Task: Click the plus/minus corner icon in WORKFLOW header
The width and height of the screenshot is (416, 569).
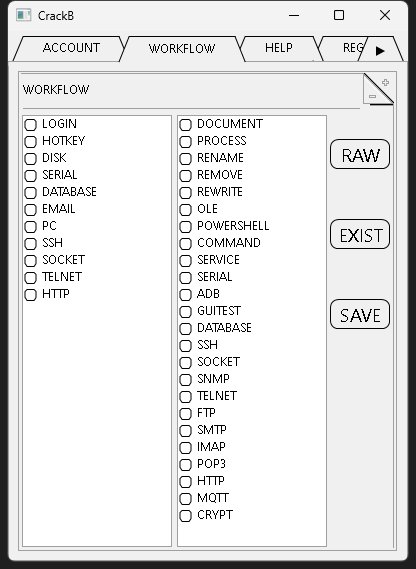Action: click(x=378, y=89)
